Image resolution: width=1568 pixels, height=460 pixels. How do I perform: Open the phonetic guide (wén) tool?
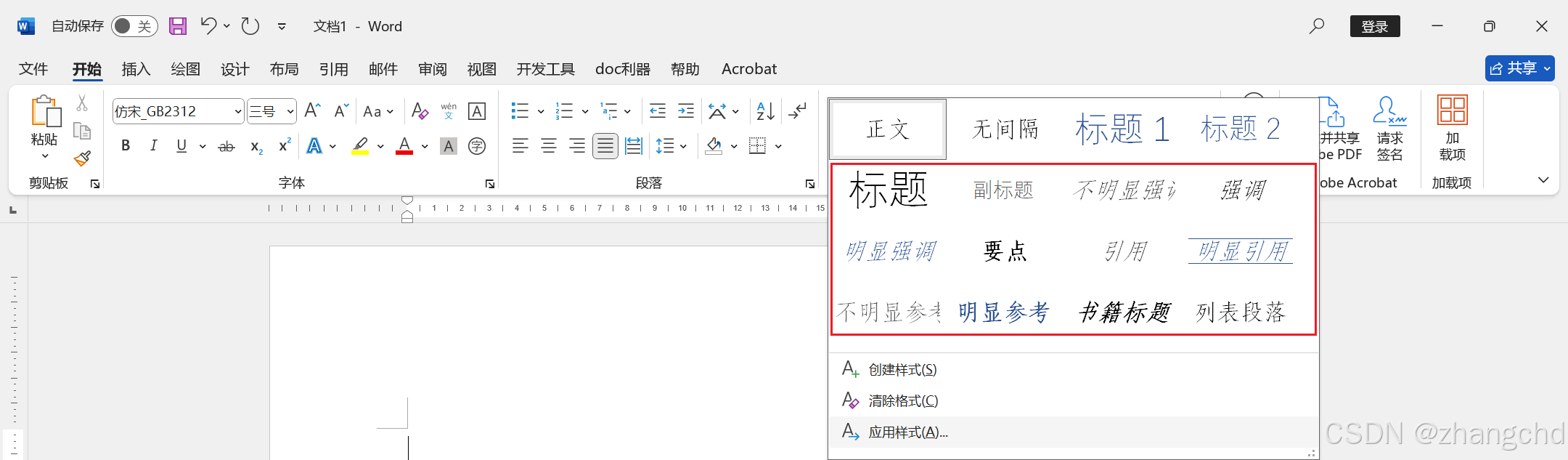449,111
